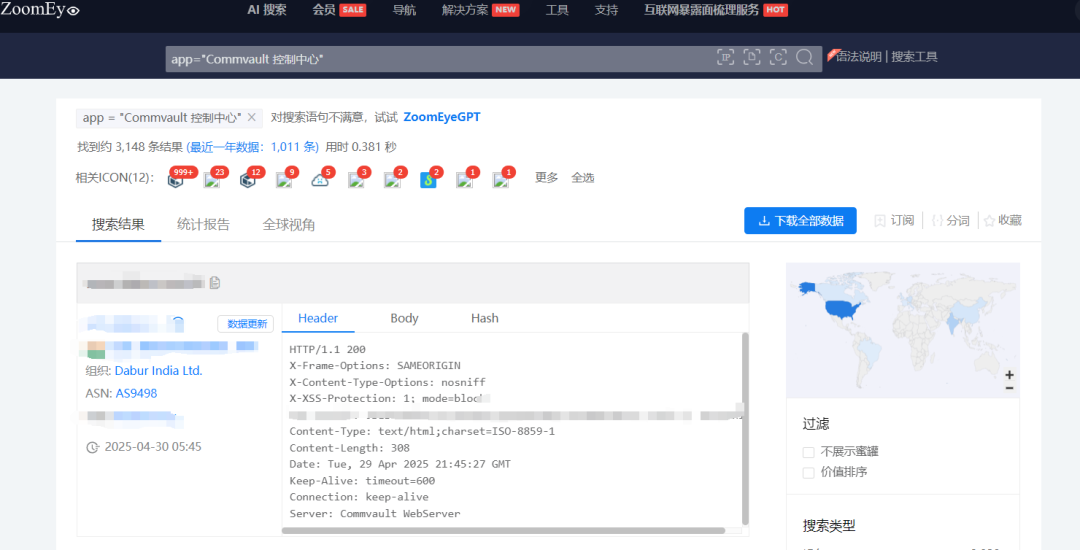Zoom in on the world map
Viewport: 1080px width, 550px height.
(x=1009, y=375)
